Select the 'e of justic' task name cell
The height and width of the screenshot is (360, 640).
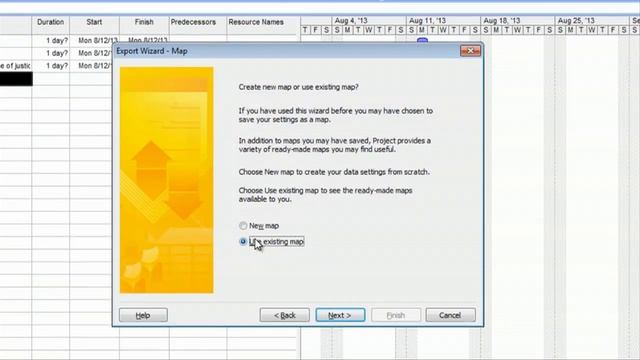point(16,66)
